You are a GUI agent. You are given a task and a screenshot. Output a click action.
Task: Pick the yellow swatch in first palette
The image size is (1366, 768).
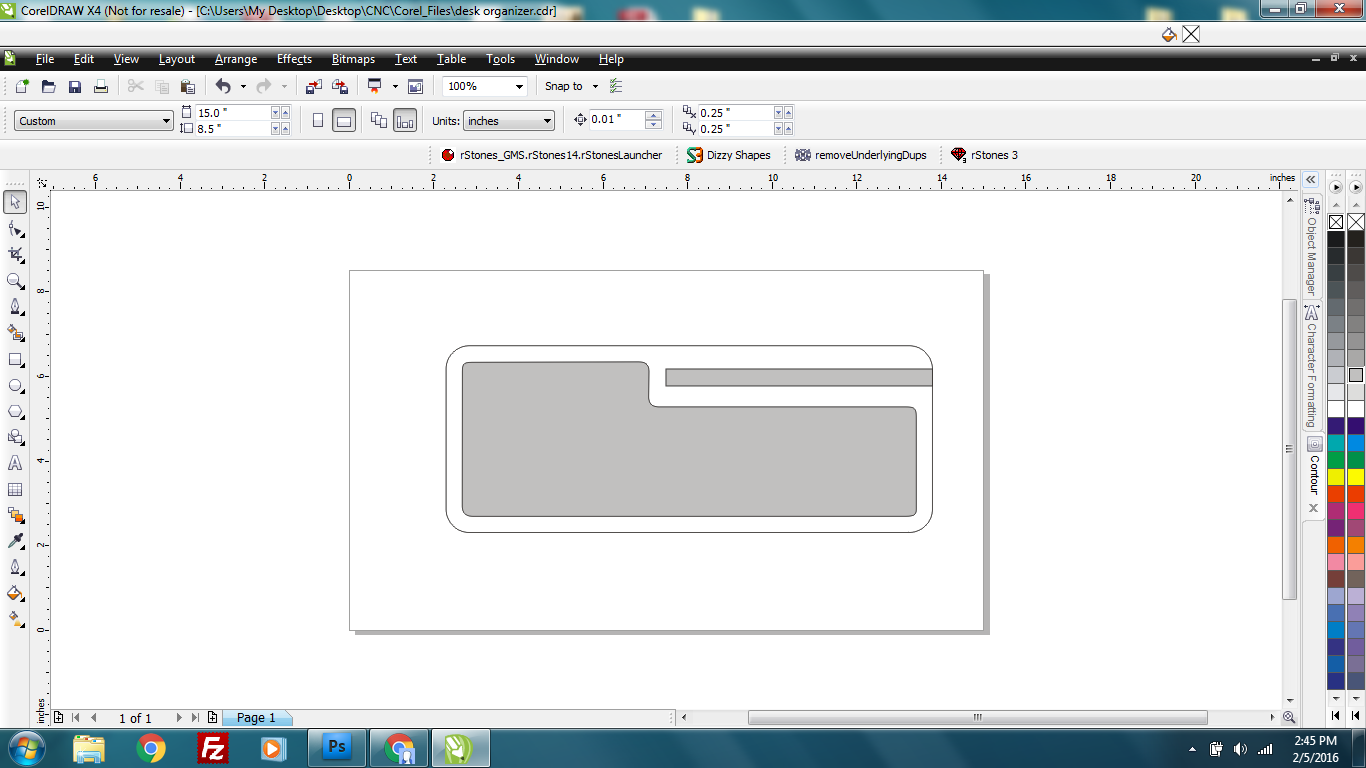(x=1336, y=477)
